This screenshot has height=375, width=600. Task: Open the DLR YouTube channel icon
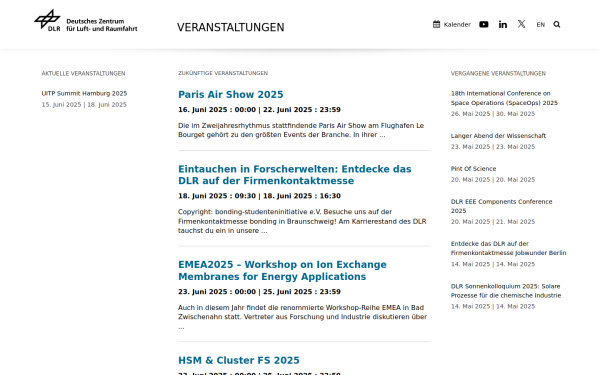click(x=484, y=24)
